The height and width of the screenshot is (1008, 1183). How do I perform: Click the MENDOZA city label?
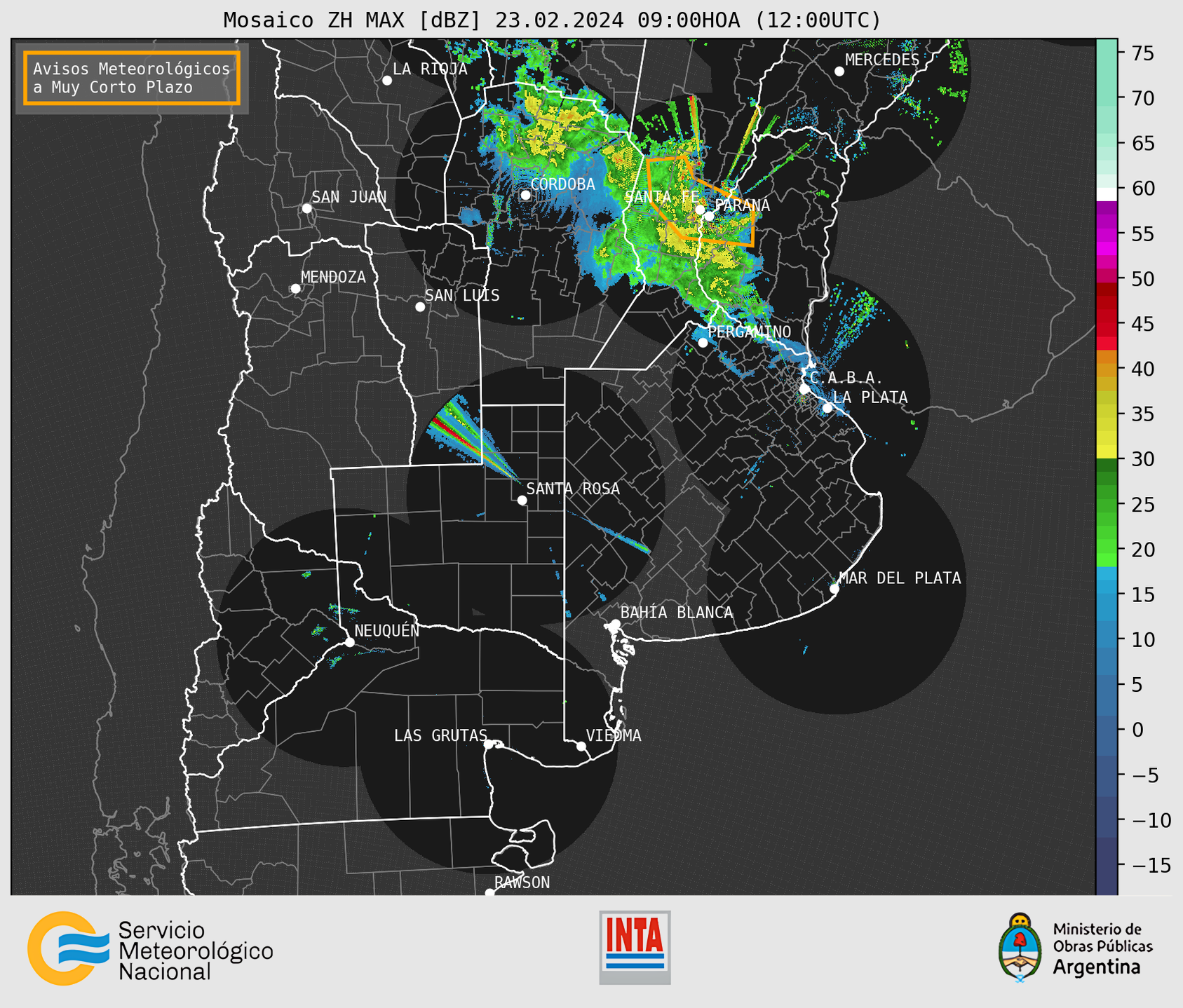click(333, 278)
